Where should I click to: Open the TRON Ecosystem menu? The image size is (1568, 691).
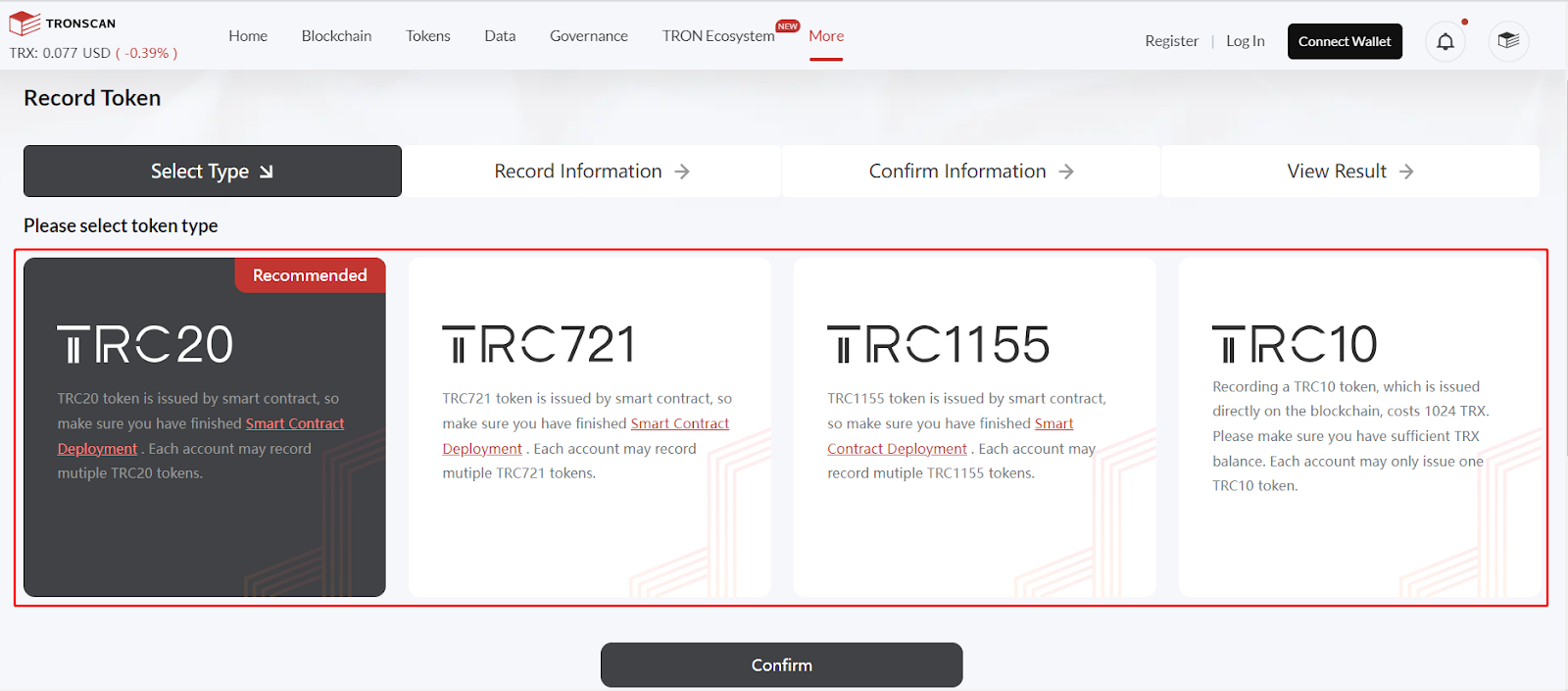tap(718, 36)
